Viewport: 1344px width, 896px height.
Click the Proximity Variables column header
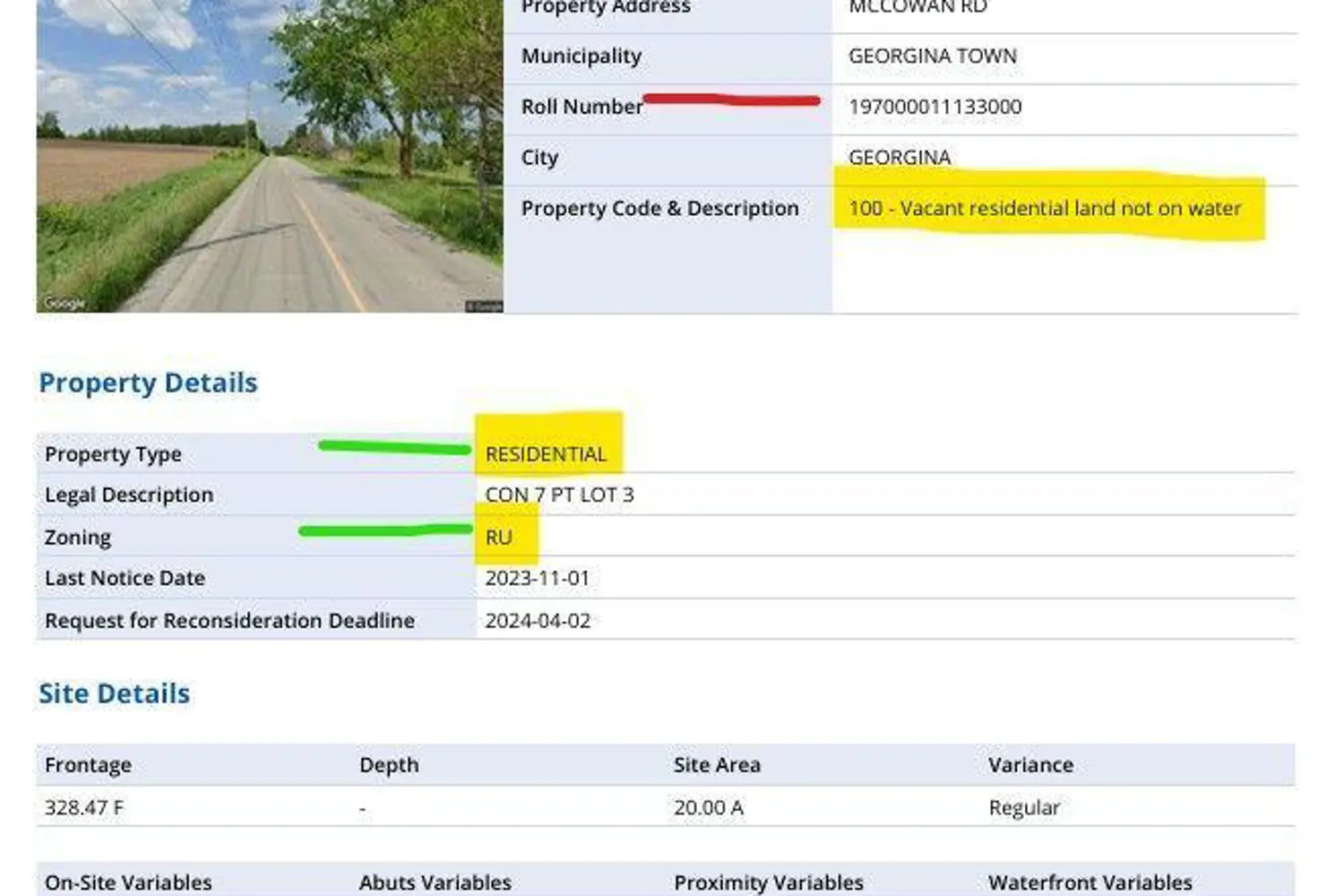click(768, 883)
